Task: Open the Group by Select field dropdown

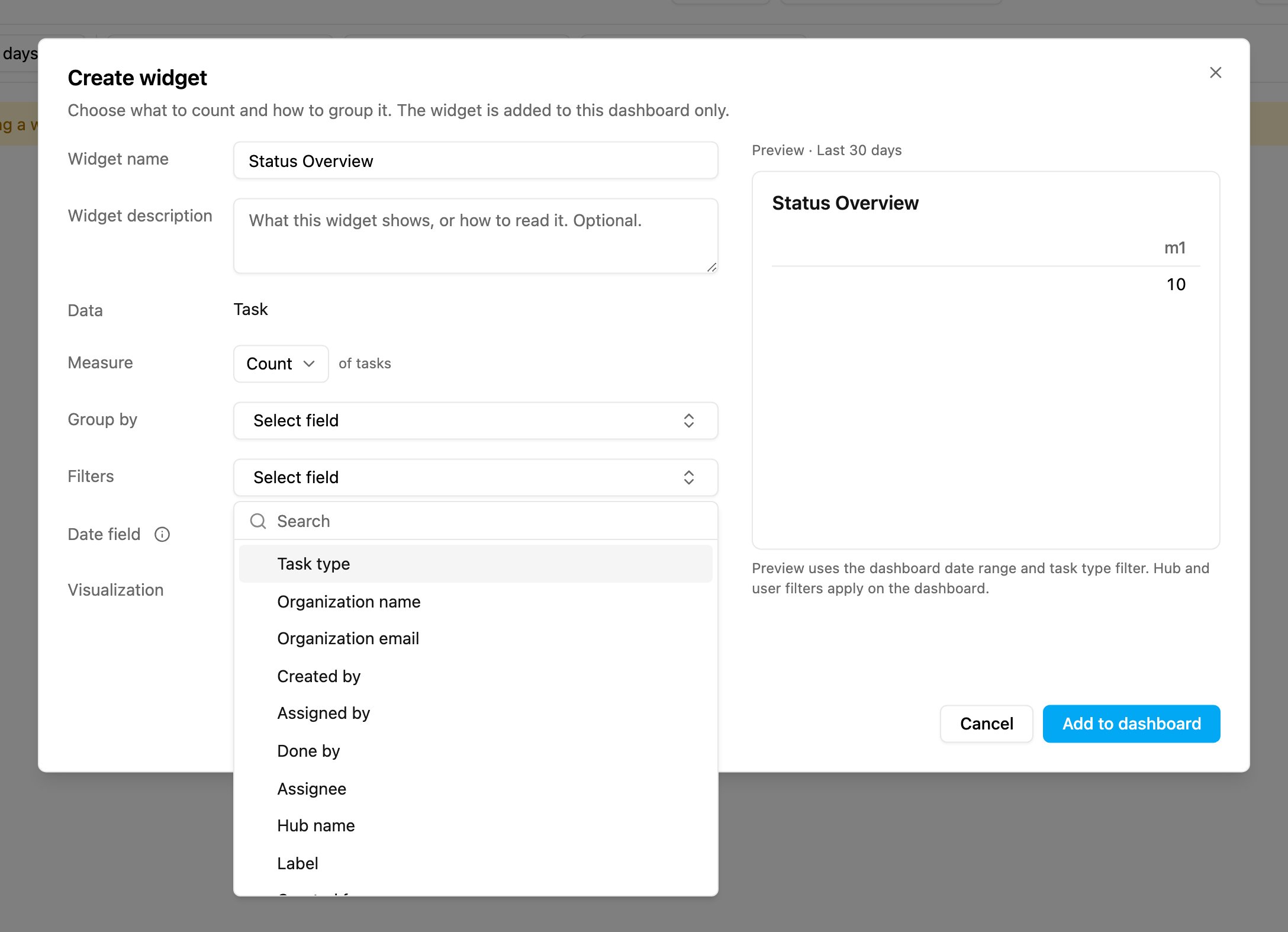Action: pos(475,420)
